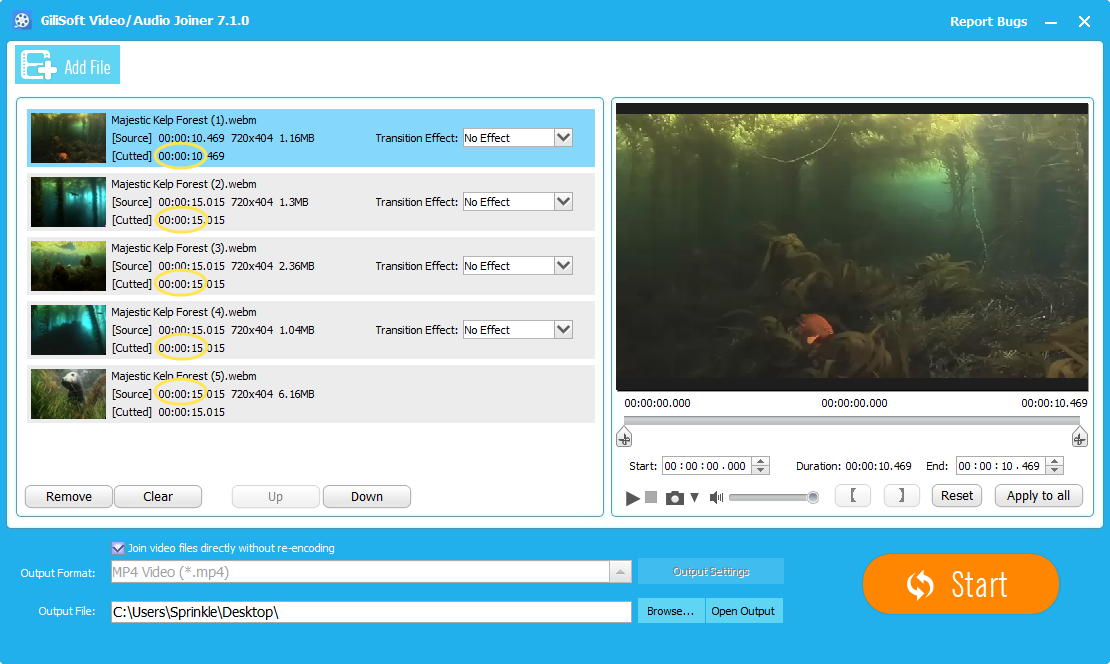Click the video preview area

(852, 247)
